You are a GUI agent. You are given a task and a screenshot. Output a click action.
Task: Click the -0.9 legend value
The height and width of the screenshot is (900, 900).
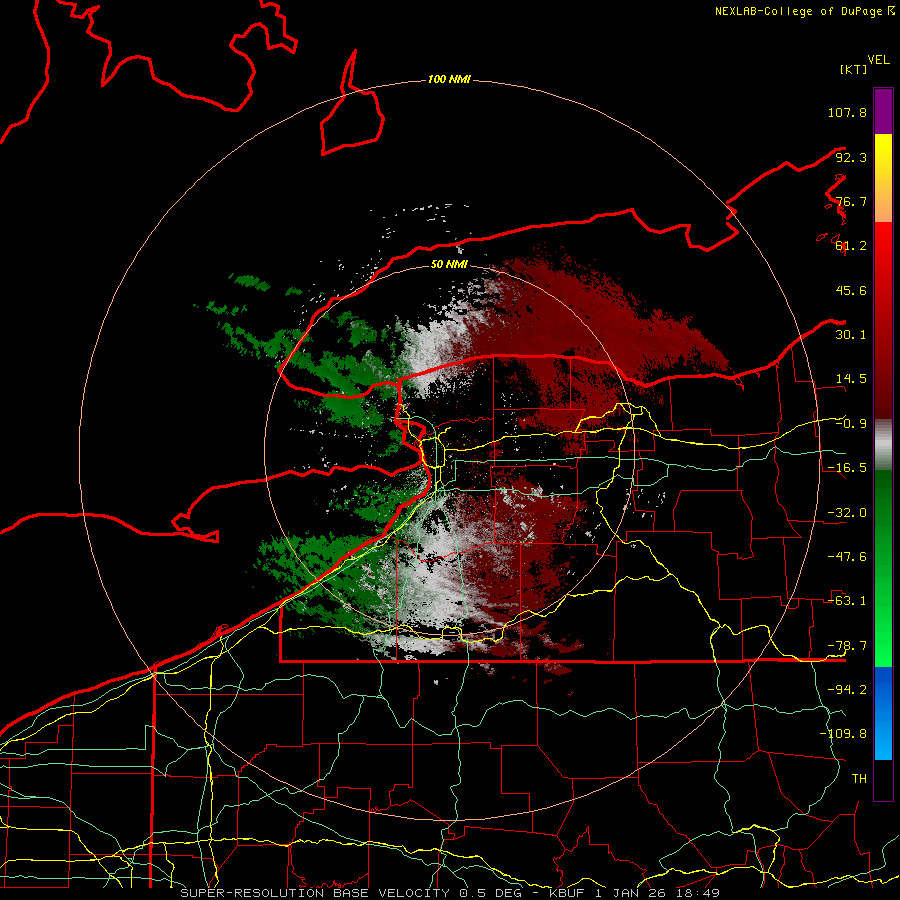coord(851,424)
